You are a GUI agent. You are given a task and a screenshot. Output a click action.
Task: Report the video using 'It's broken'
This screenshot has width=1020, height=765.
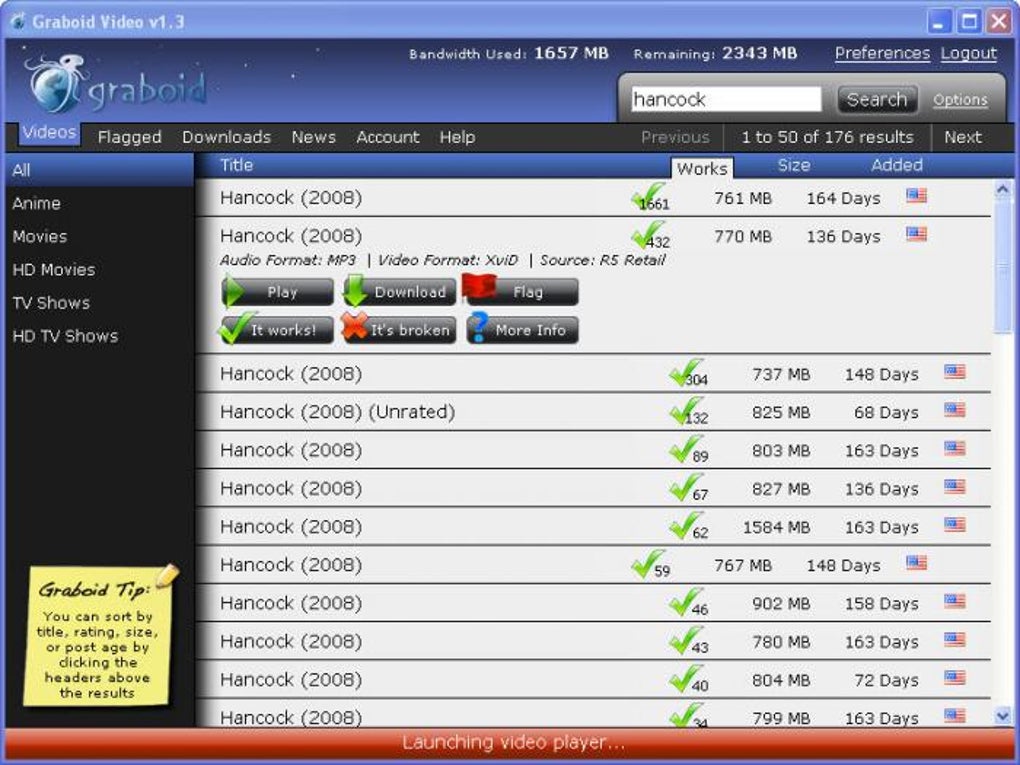coord(399,329)
